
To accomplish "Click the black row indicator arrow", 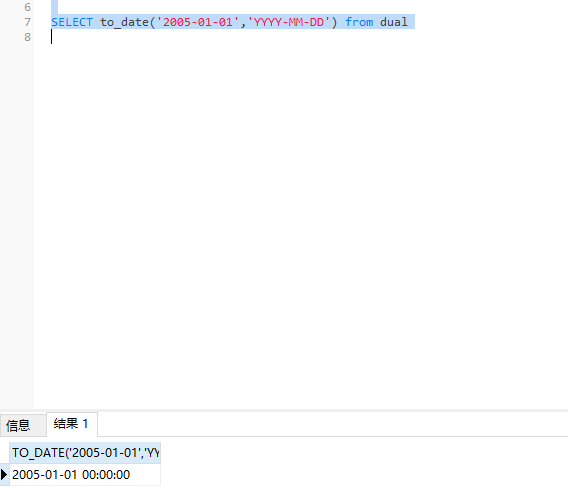I will (4, 474).
